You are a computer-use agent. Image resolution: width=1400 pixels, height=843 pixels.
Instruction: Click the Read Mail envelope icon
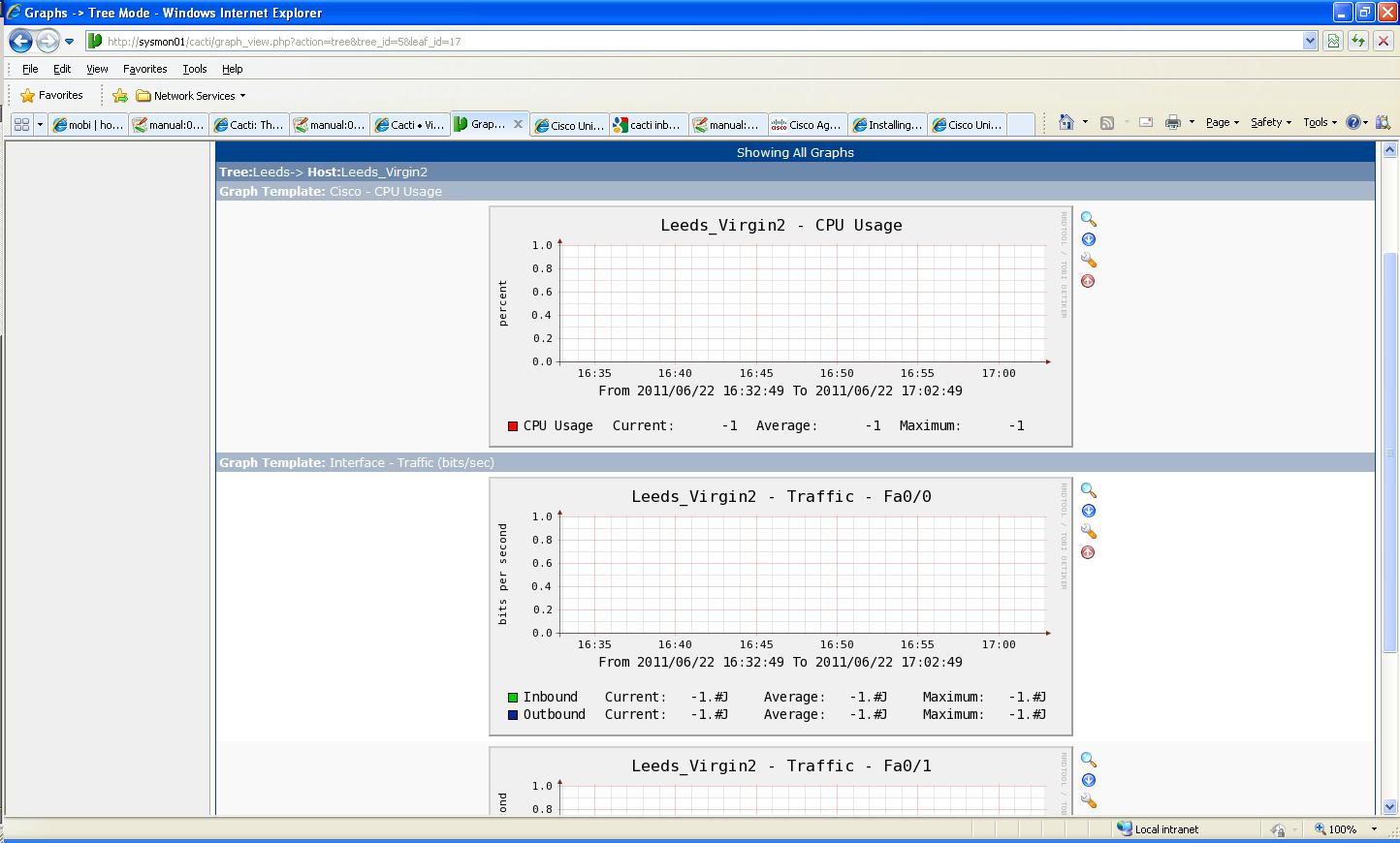pyautogui.click(x=1145, y=122)
